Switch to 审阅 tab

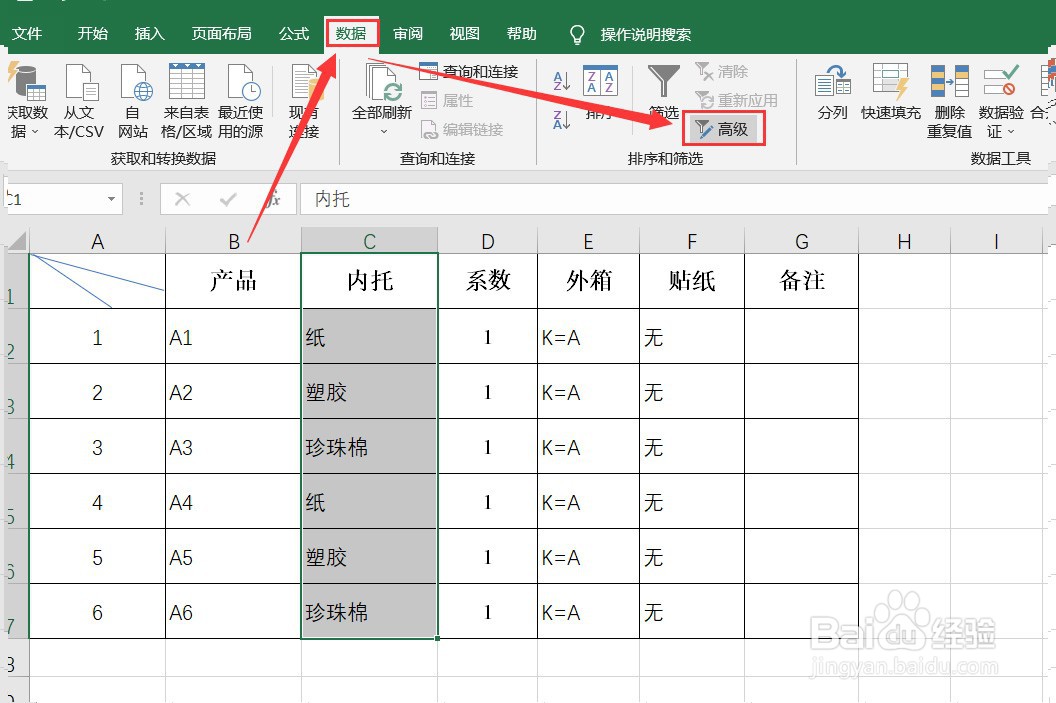(x=407, y=34)
